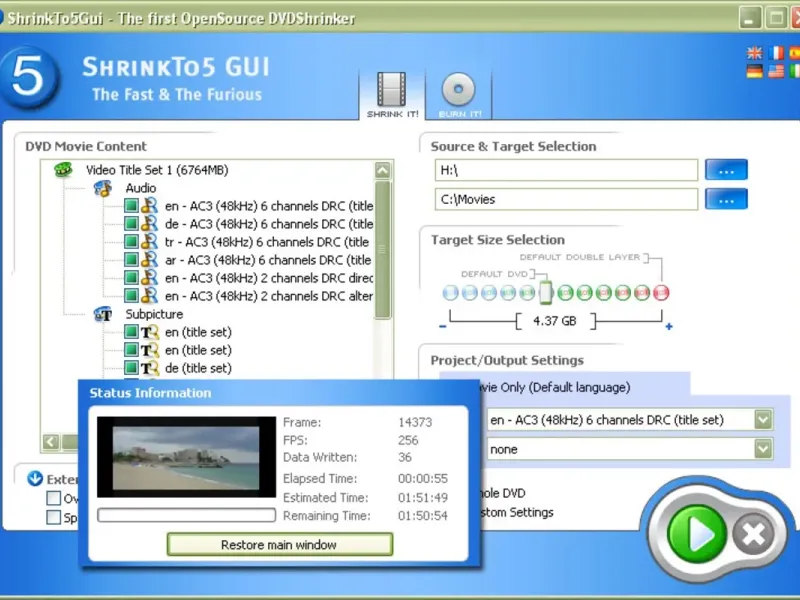The width and height of the screenshot is (800, 600).
Task: Minimize the ShrinkTo5Gui window
Action: point(749,18)
